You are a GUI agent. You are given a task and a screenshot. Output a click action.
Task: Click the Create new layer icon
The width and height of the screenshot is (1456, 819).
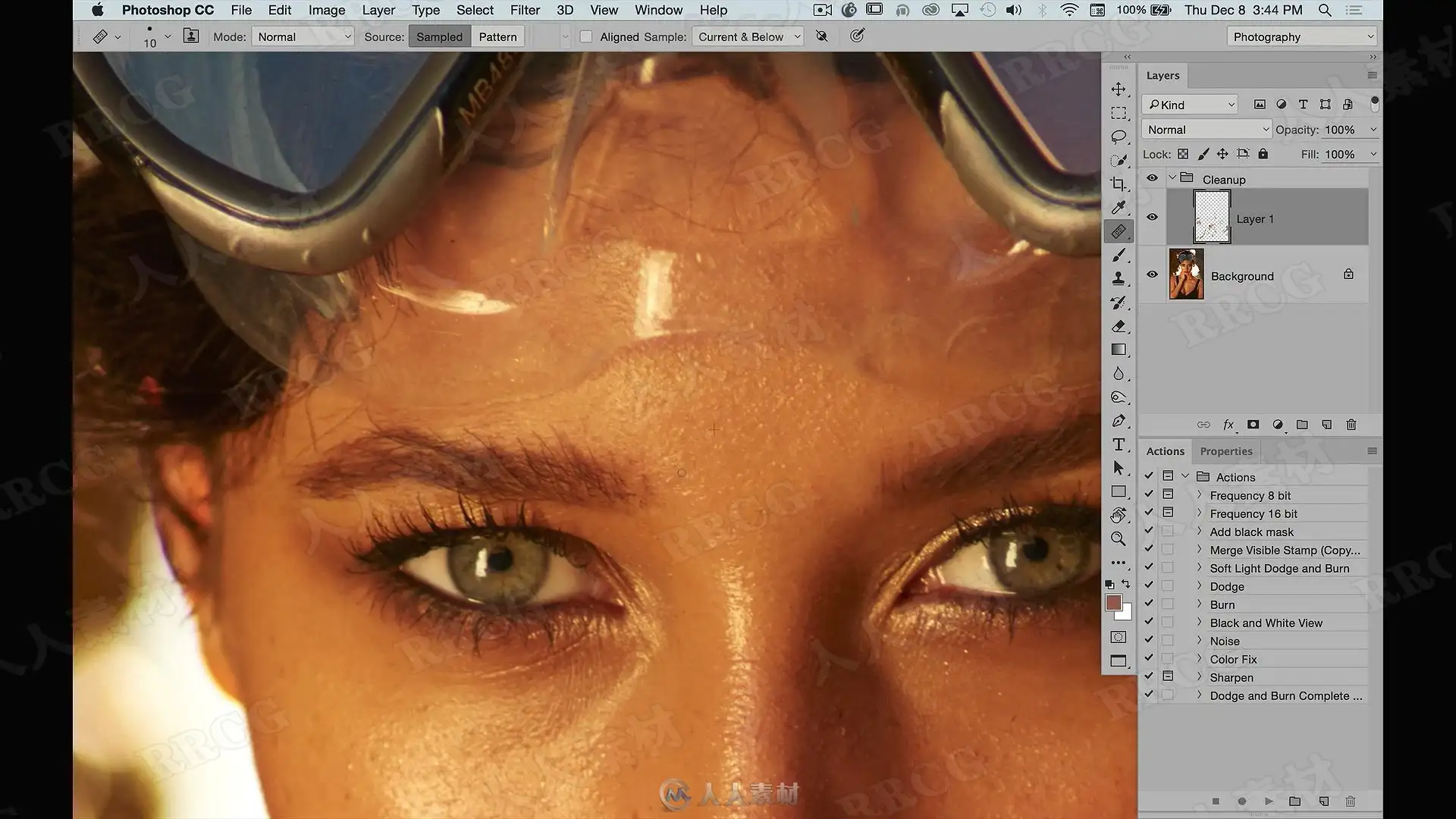[x=1326, y=425]
